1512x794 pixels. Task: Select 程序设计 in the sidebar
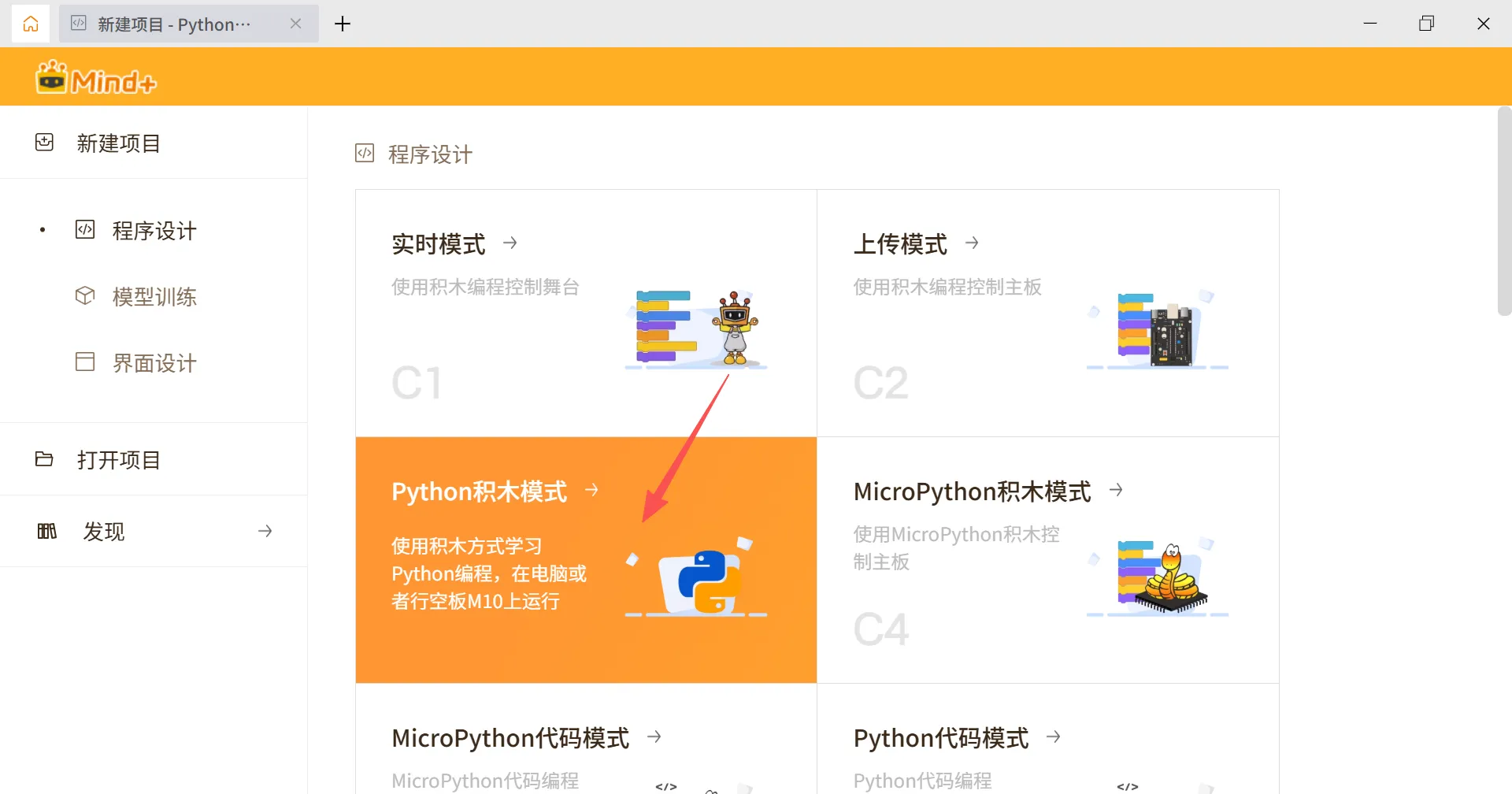(154, 231)
